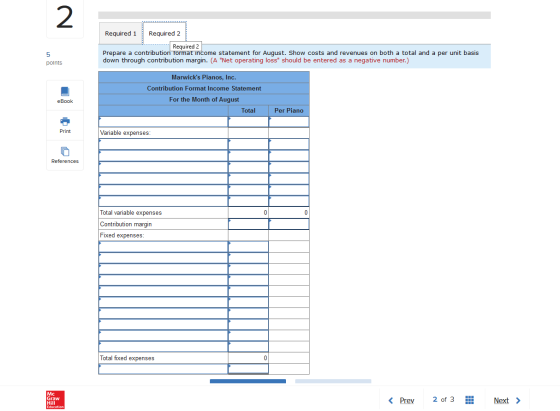Switch to the Required 1 tab
The height and width of the screenshot is (411, 560).
tap(120, 34)
